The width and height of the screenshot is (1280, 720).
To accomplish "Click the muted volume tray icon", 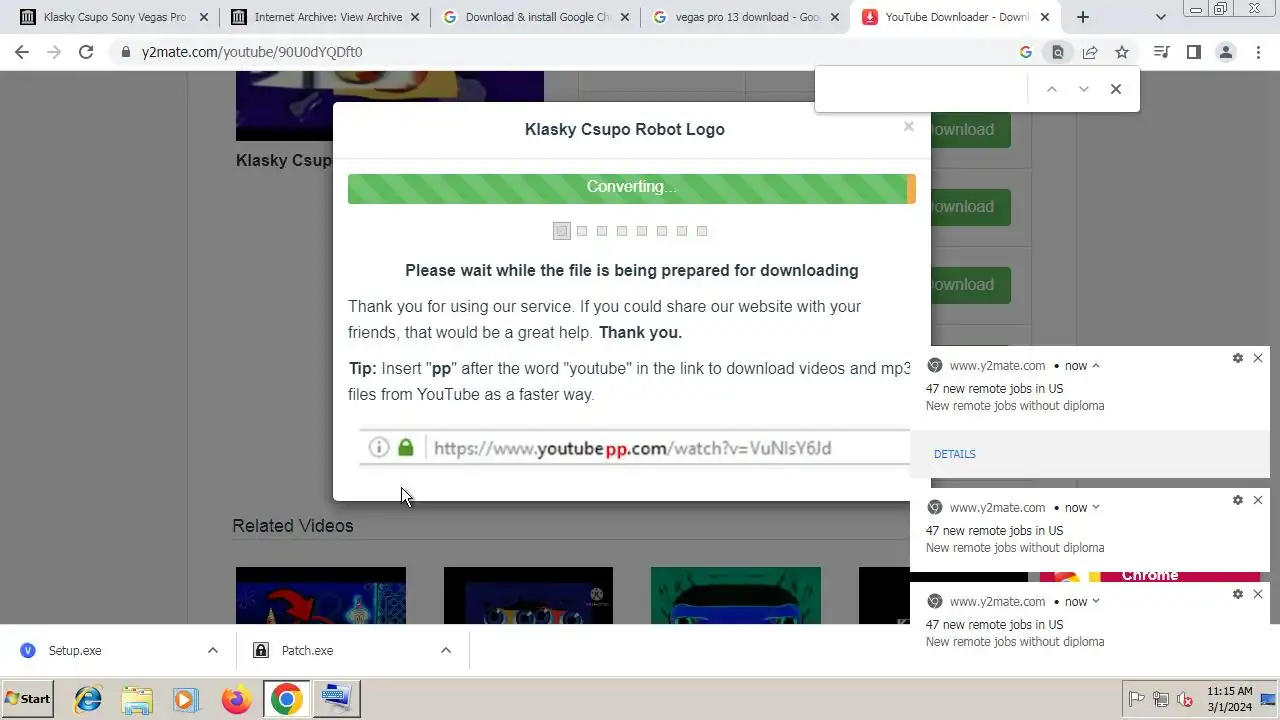I will (x=1185, y=699).
